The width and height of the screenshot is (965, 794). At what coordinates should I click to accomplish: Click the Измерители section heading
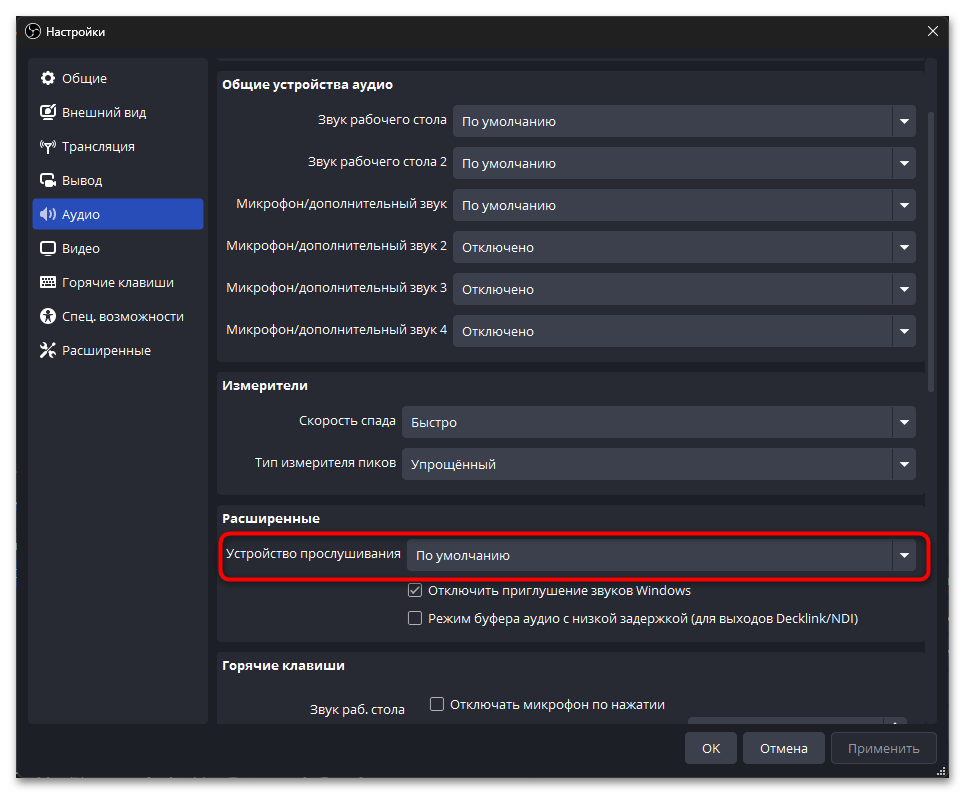(x=265, y=386)
